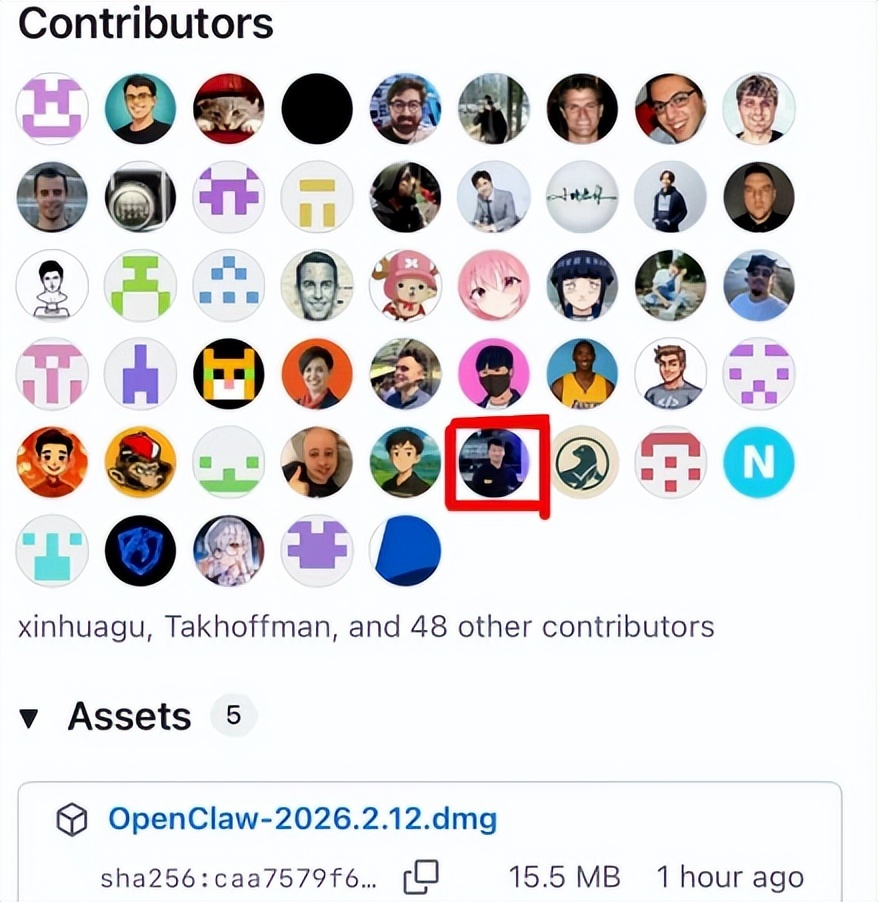Click the package cube icon beside OpenClaw dmg
This screenshot has width=878, height=902.
click(72, 819)
